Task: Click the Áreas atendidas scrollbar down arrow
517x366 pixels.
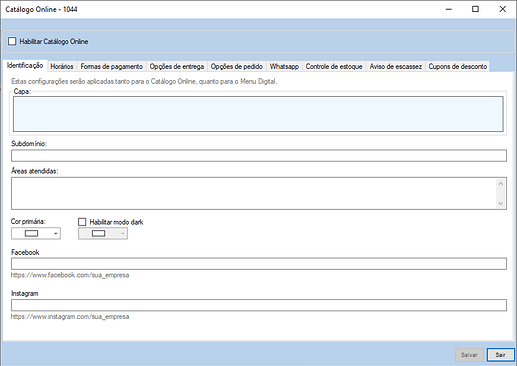Action: click(x=500, y=203)
